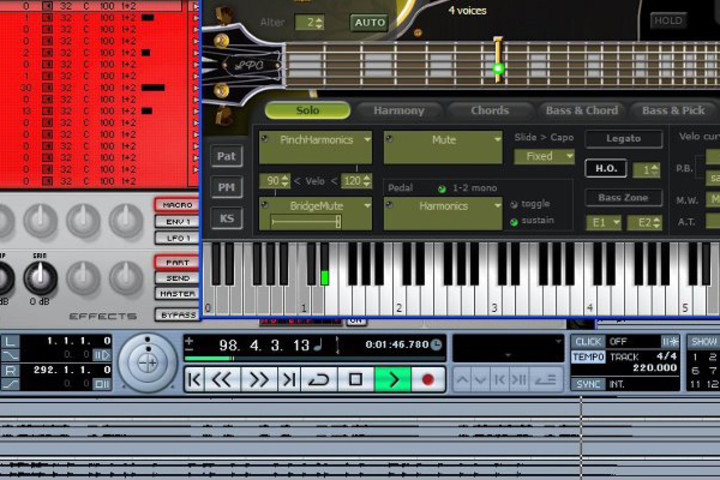
Task: Switch to the Solo tab
Action: pos(308,110)
